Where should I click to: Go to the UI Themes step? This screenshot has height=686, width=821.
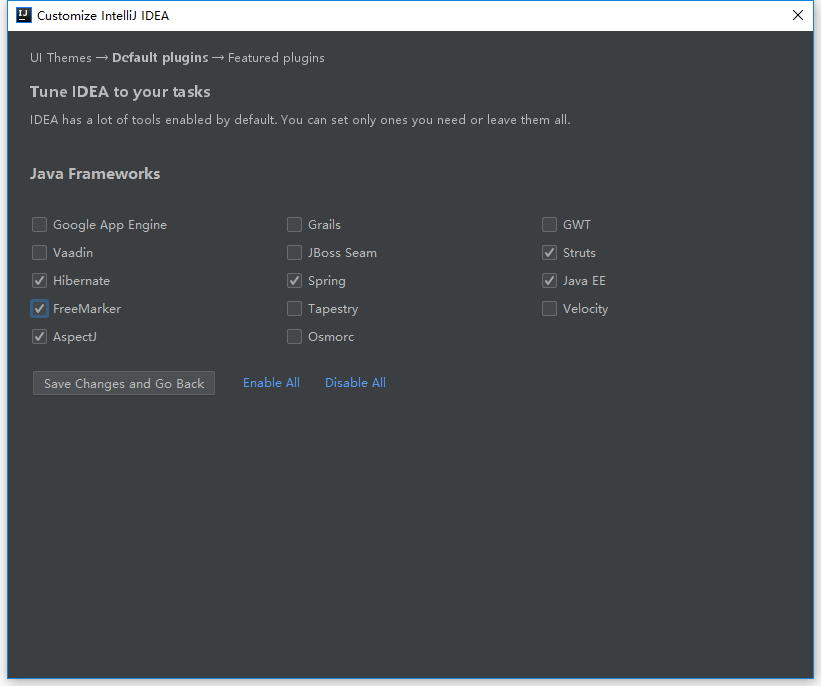[x=61, y=58]
